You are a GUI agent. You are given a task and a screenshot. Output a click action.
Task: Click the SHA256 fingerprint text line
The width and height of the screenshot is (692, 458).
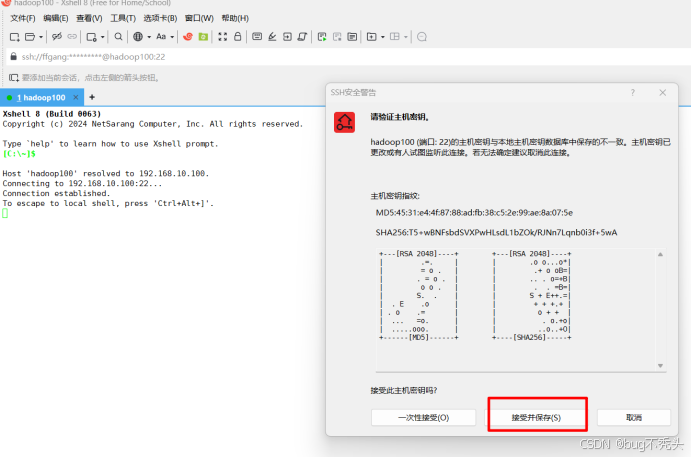496,233
